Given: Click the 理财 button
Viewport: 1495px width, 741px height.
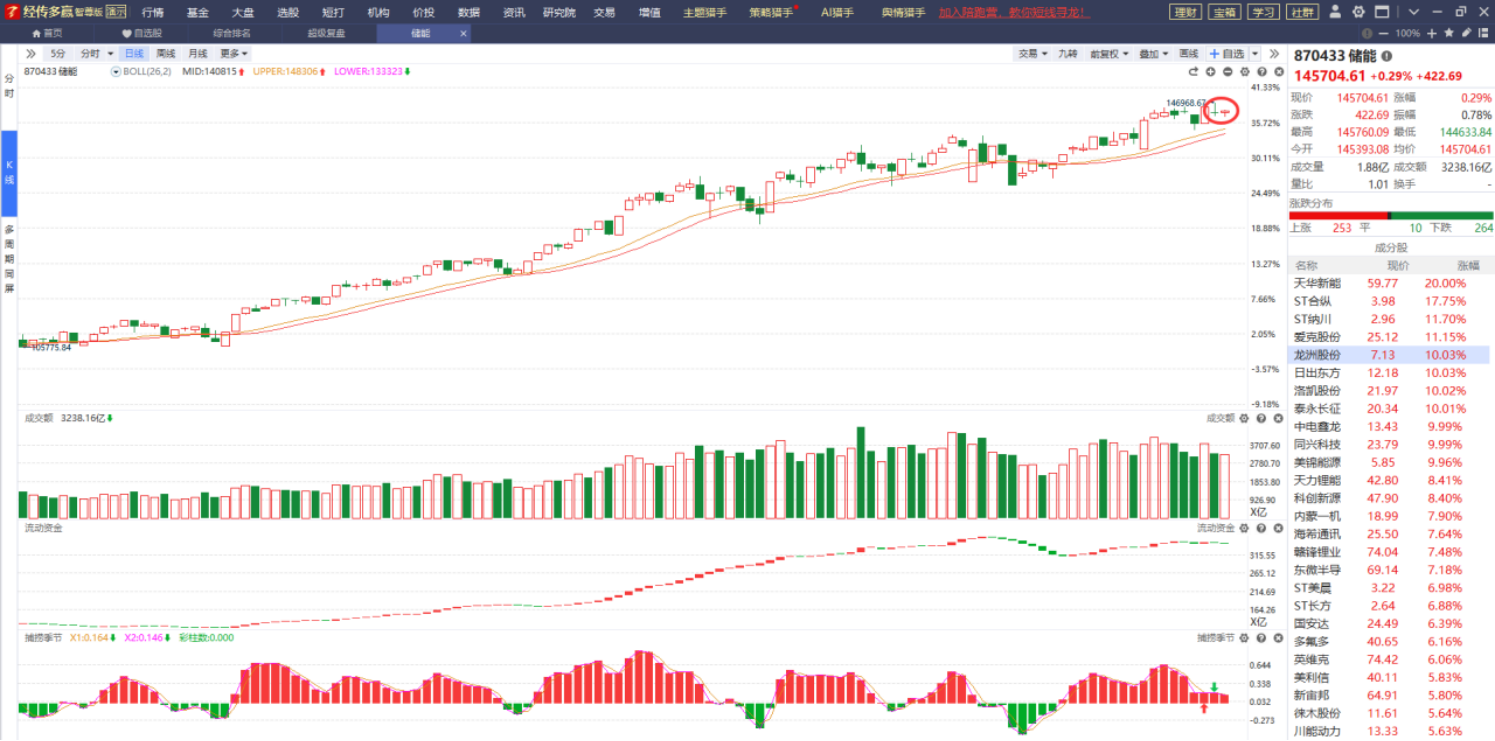Looking at the screenshot, I should 1186,12.
